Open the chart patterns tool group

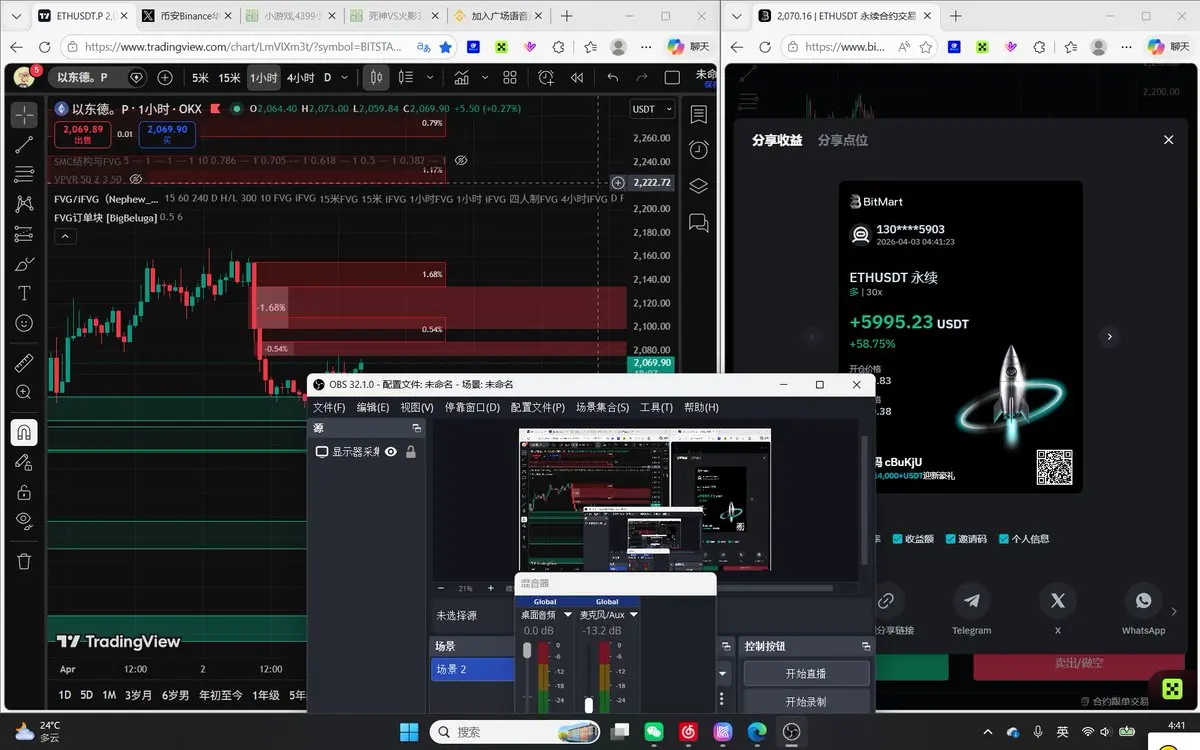pos(24,204)
